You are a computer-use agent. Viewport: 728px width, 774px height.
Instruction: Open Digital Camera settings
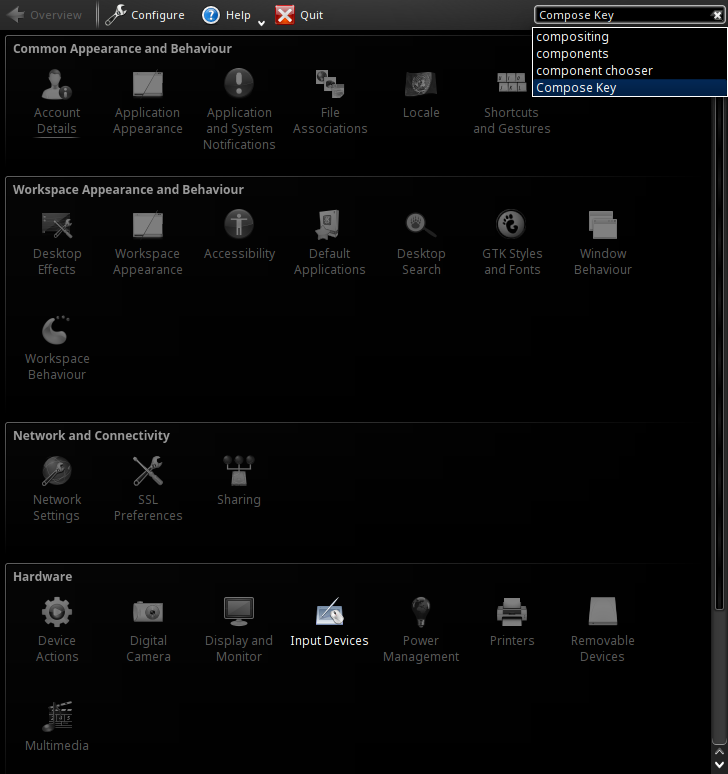[x=148, y=630]
